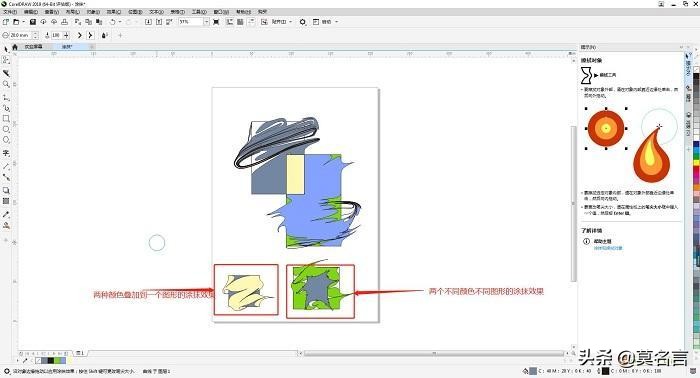Open the Effects menu
The image size is (700, 378).
point(114,12)
